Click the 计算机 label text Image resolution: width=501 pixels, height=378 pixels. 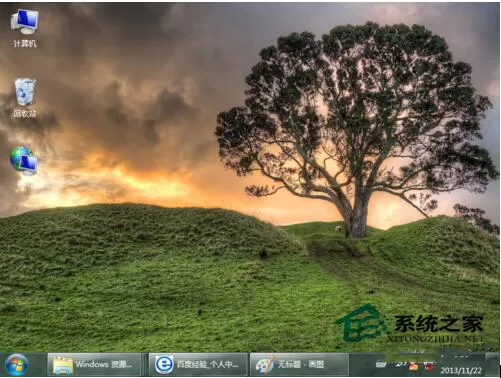[x=25, y=44]
